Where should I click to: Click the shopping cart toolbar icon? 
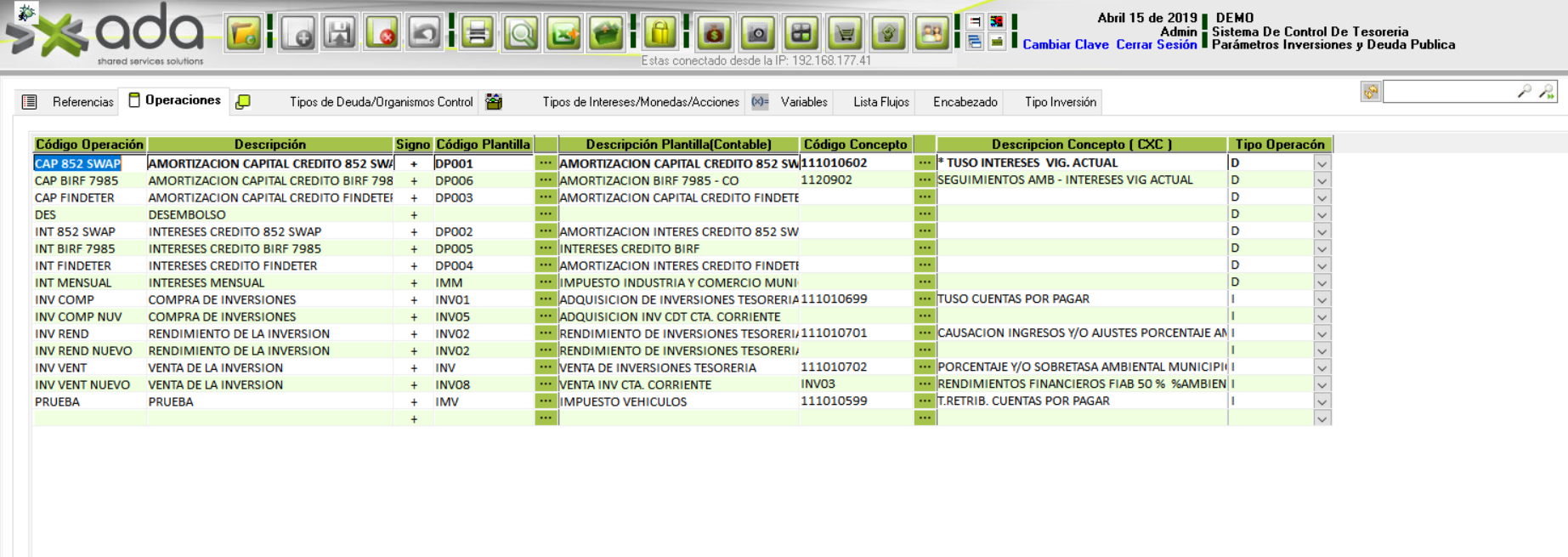(x=845, y=34)
